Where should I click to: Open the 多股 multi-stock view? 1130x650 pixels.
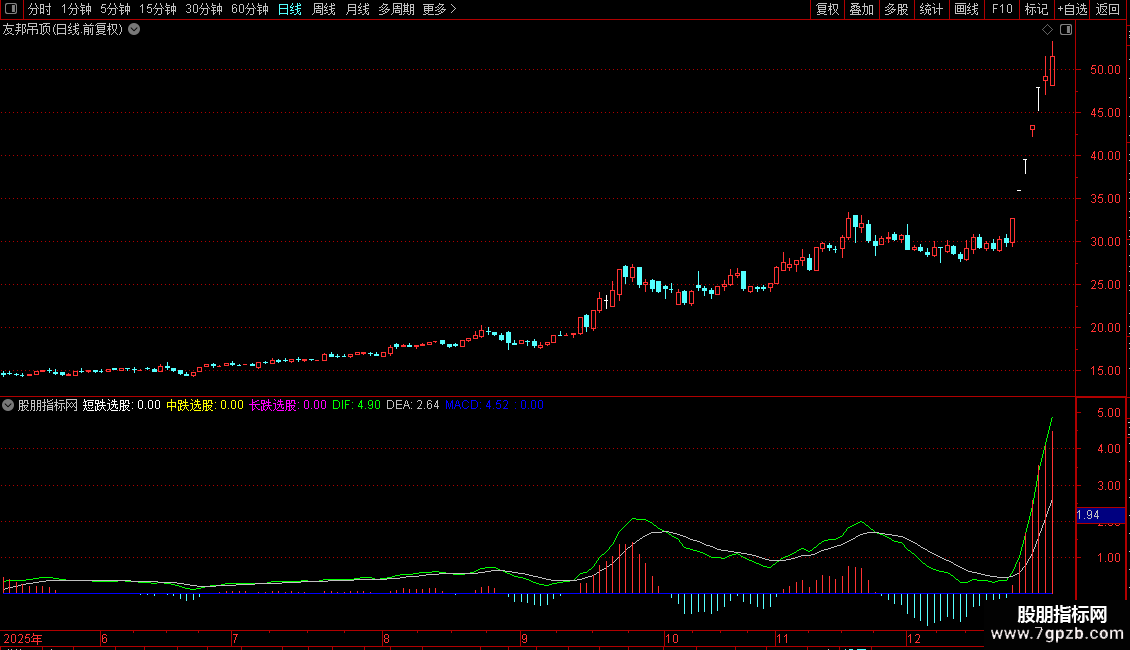[896, 9]
